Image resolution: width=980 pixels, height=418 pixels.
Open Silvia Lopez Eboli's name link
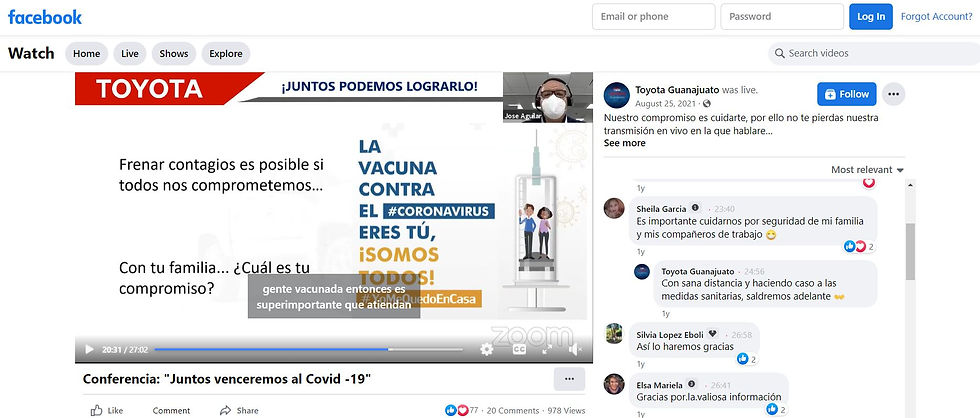(x=670, y=335)
